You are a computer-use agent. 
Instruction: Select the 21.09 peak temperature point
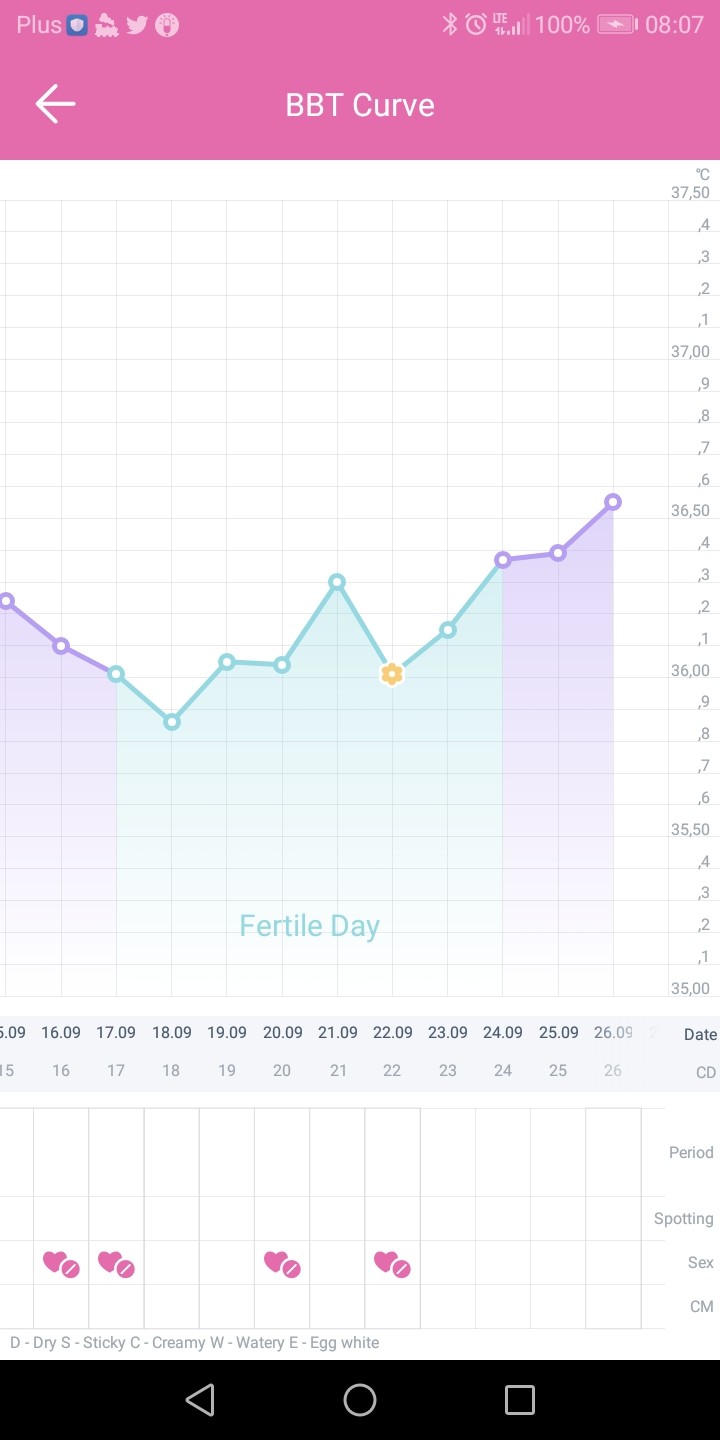point(337,582)
